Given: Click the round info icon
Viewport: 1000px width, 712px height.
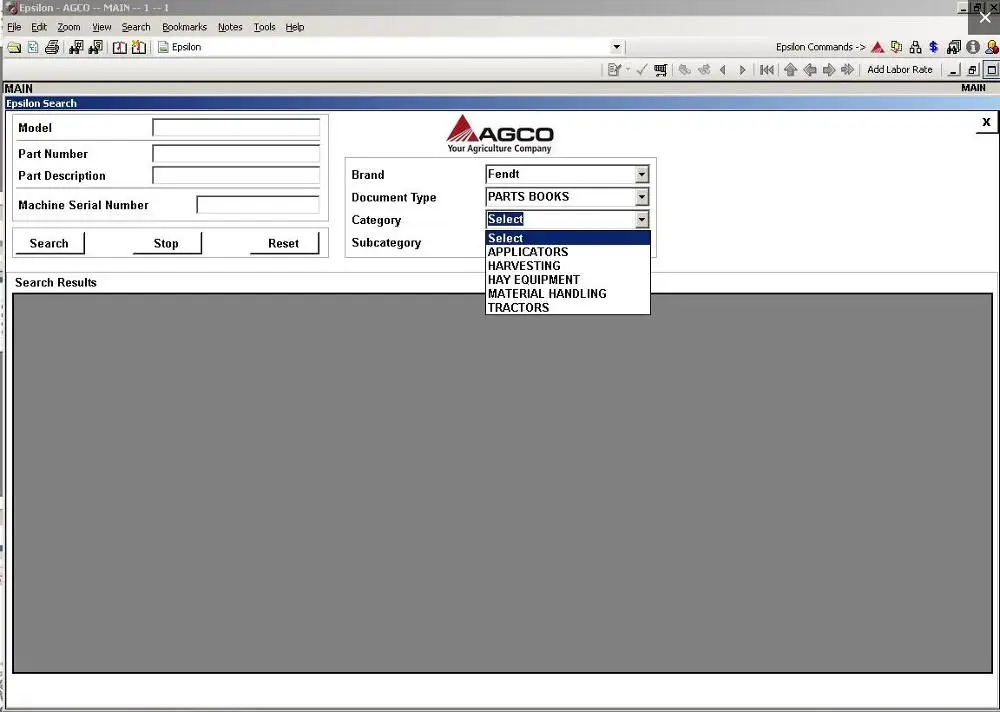Looking at the screenshot, I should 973,47.
